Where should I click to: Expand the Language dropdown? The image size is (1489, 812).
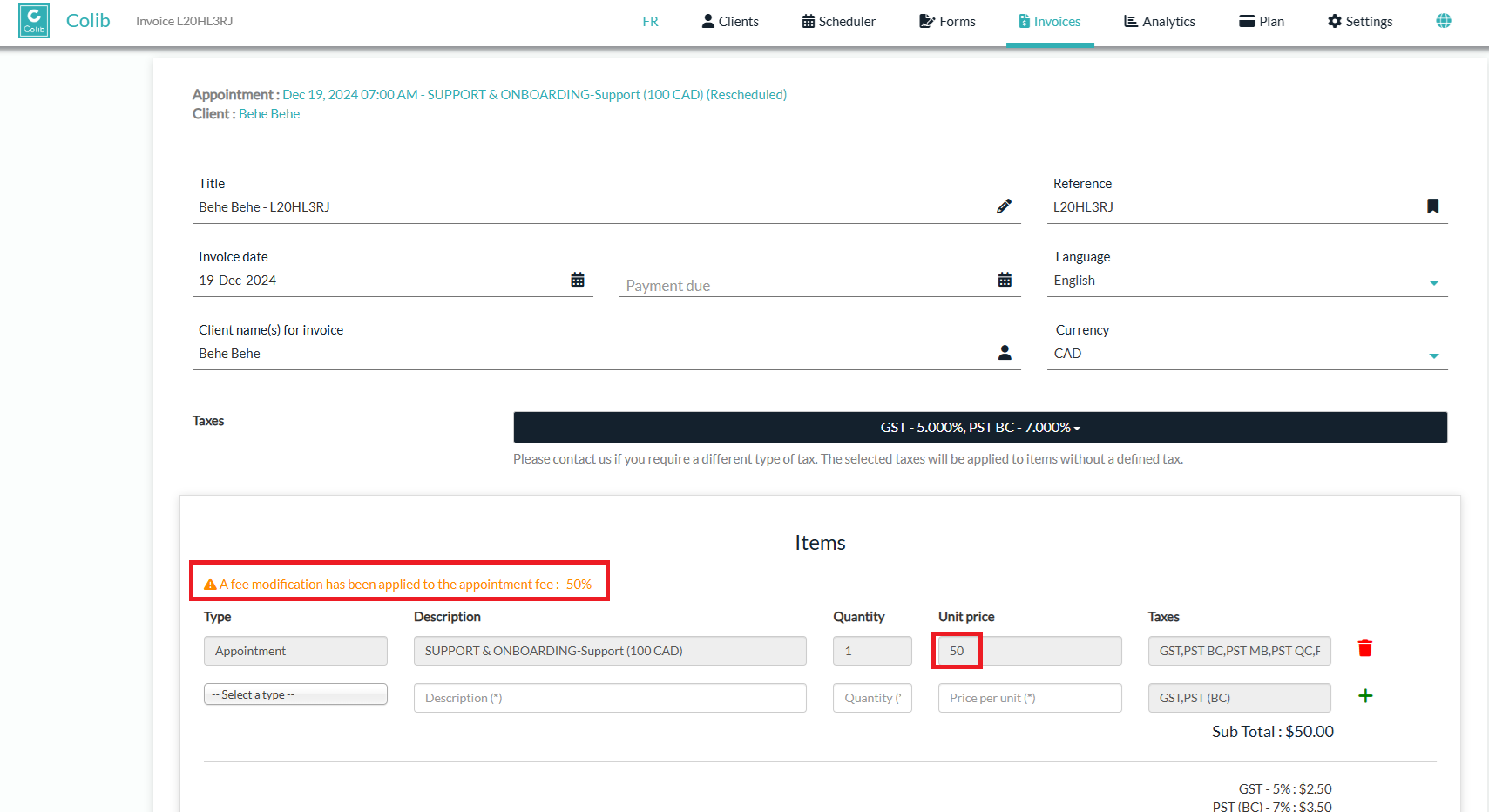pos(1247,281)
